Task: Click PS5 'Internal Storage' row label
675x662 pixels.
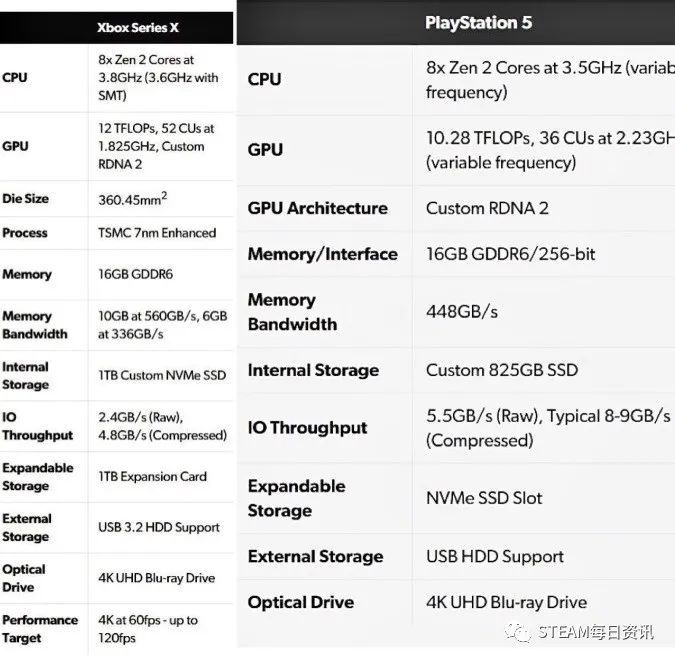Action: click(x=313, y=370)
